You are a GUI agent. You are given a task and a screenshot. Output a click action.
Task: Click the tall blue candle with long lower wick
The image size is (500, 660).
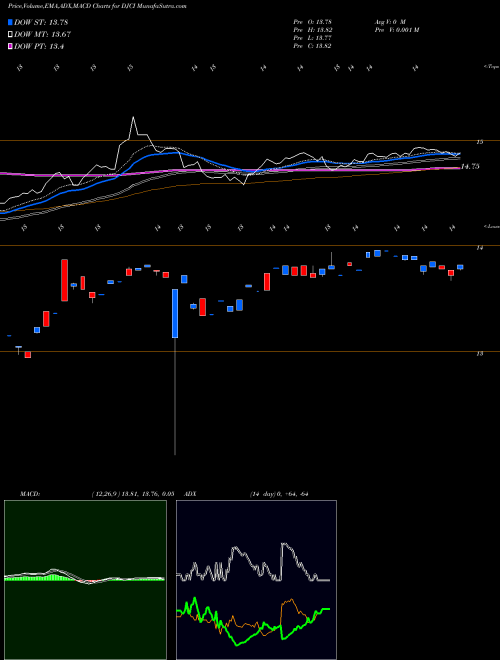175,313
